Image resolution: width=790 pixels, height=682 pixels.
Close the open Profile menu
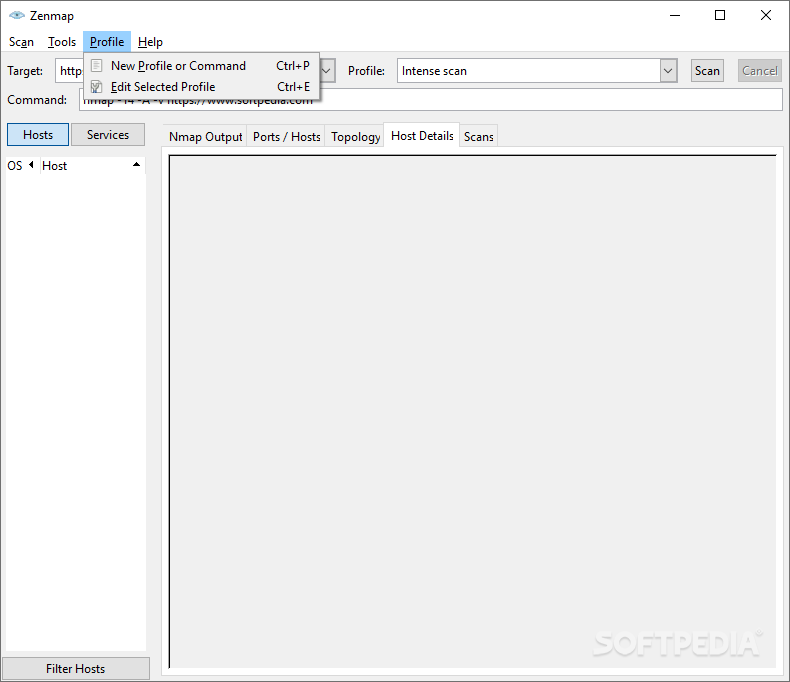[107, 42]
